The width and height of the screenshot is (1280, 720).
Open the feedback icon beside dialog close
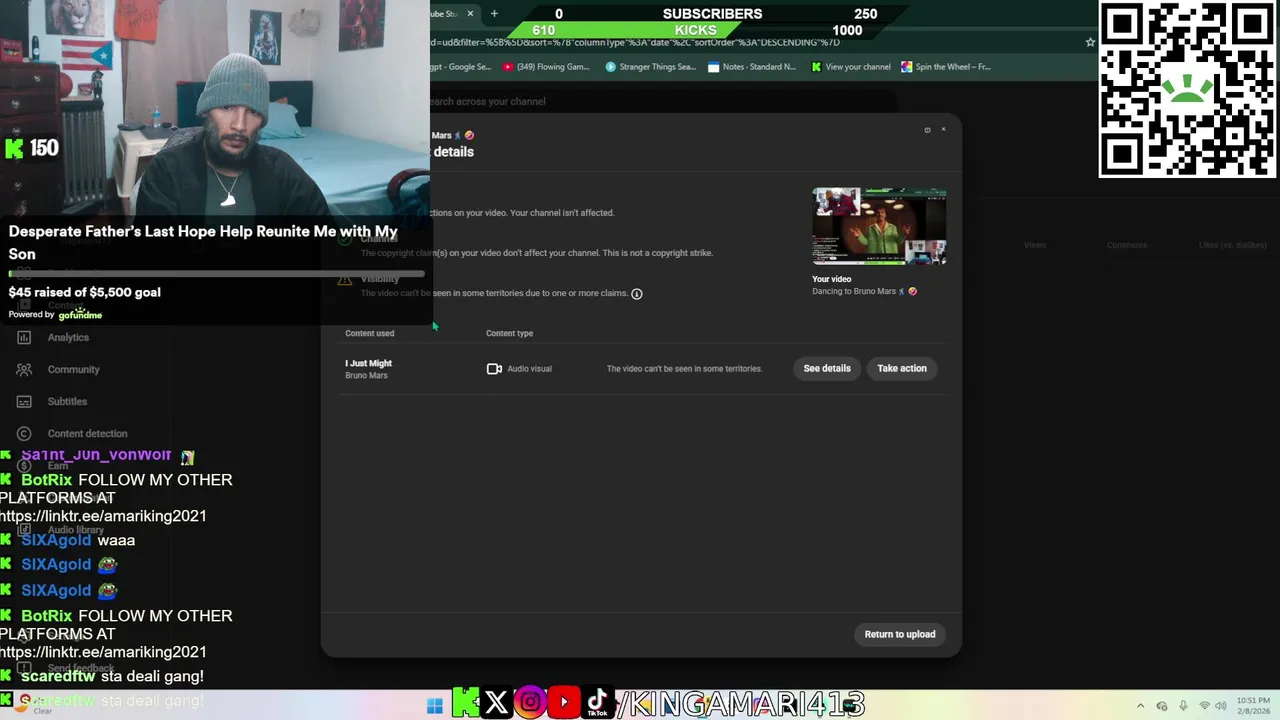[x=927, y=130]
